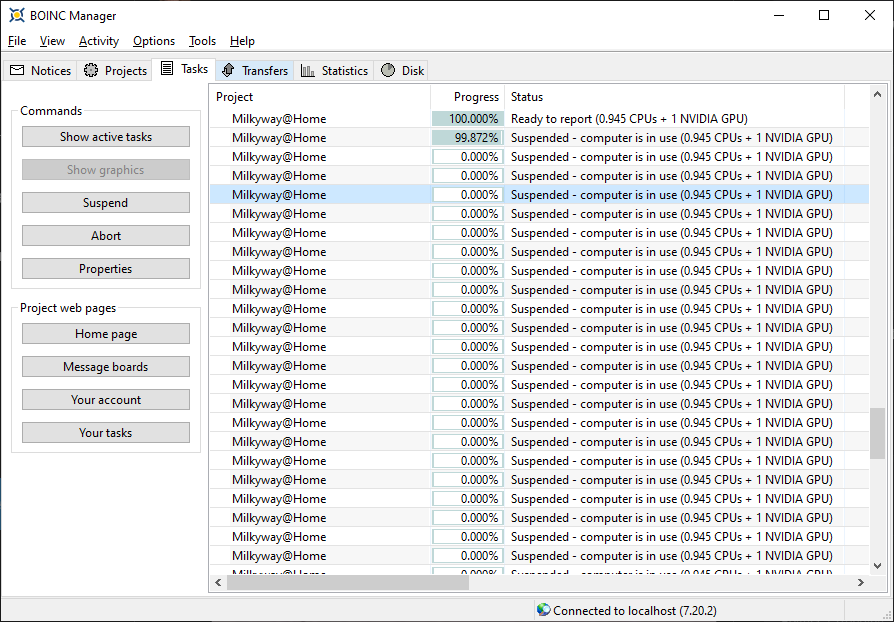894x622 pixels.
Task: Click the horizontal scrollbar right arrow
Action: pyautogui.click(x=861, y=582)
